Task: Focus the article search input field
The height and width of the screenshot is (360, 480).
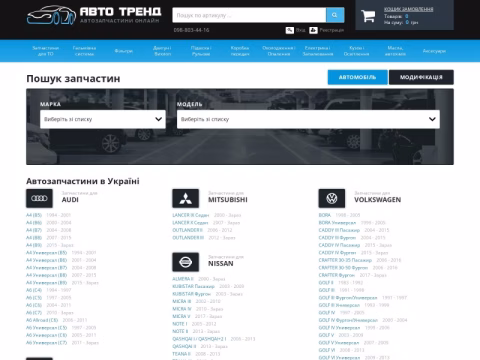Action: 249,15
